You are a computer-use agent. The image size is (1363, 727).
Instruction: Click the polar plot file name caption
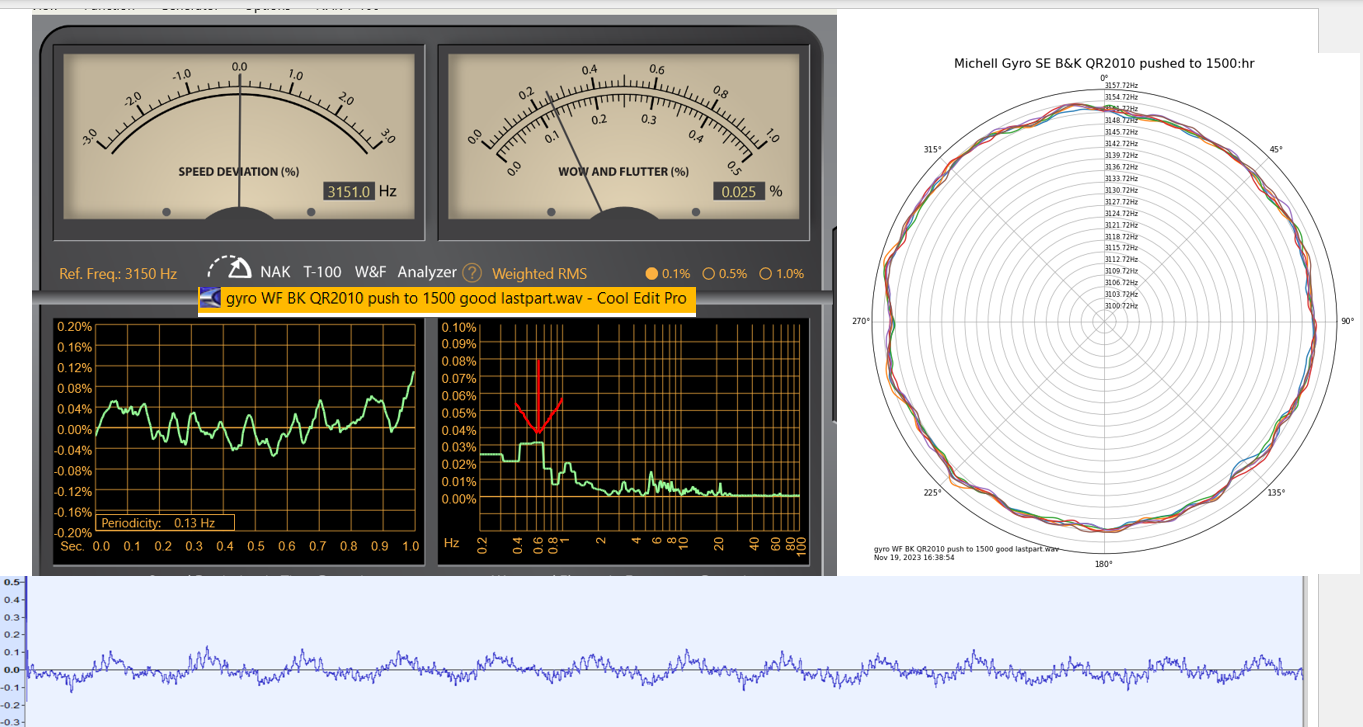tap(966, 549)
